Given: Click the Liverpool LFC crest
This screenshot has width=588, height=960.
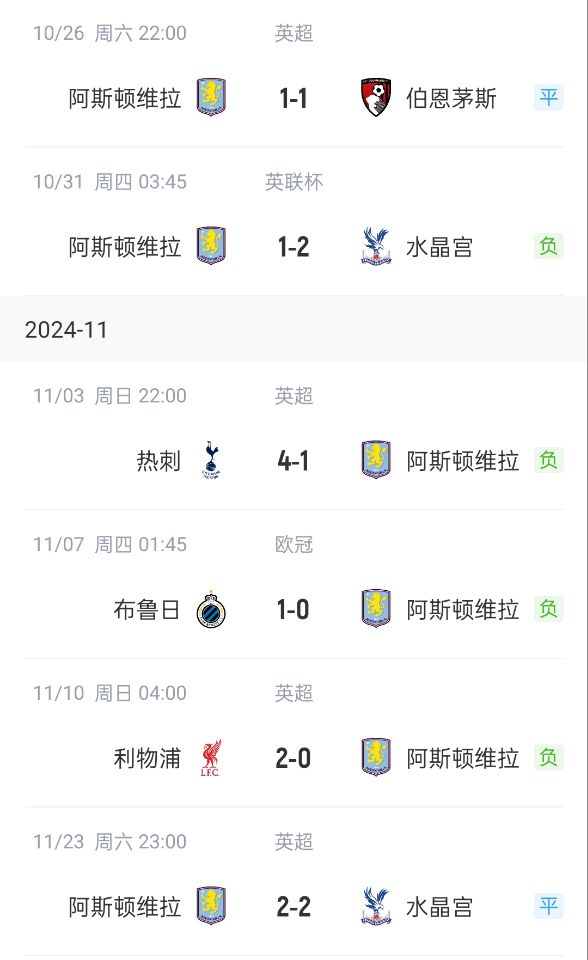Looking at the screenshot, I should pos(211,758).
